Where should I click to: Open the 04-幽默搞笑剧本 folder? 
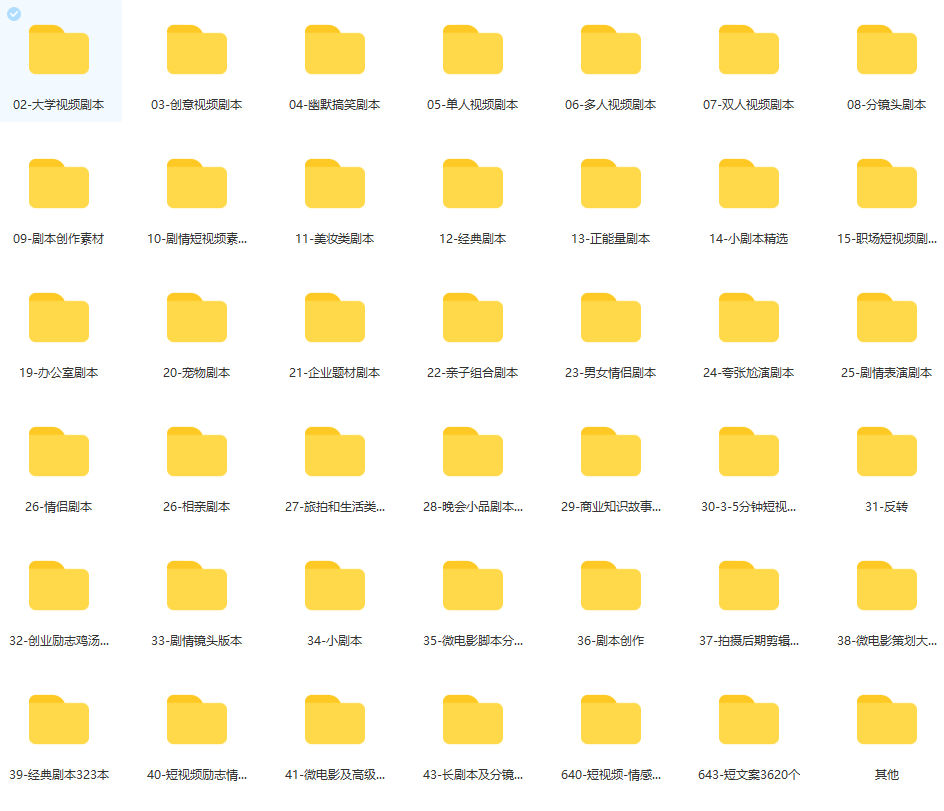point(335,50)
